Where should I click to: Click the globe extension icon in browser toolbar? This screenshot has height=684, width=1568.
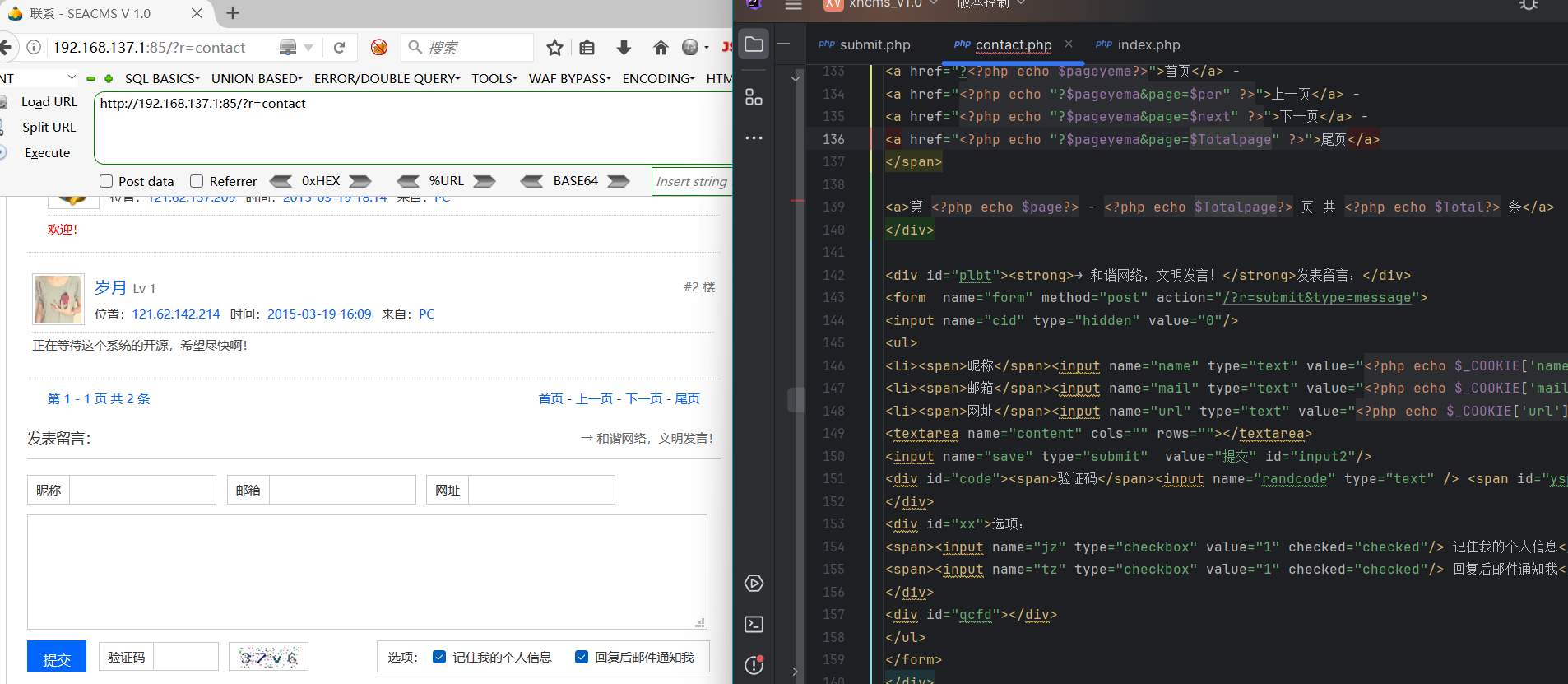(x=690, y=47)
